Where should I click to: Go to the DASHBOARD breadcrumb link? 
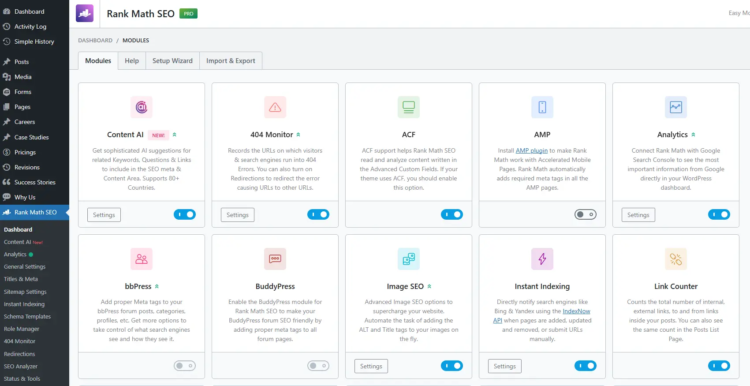pos(95,41)
